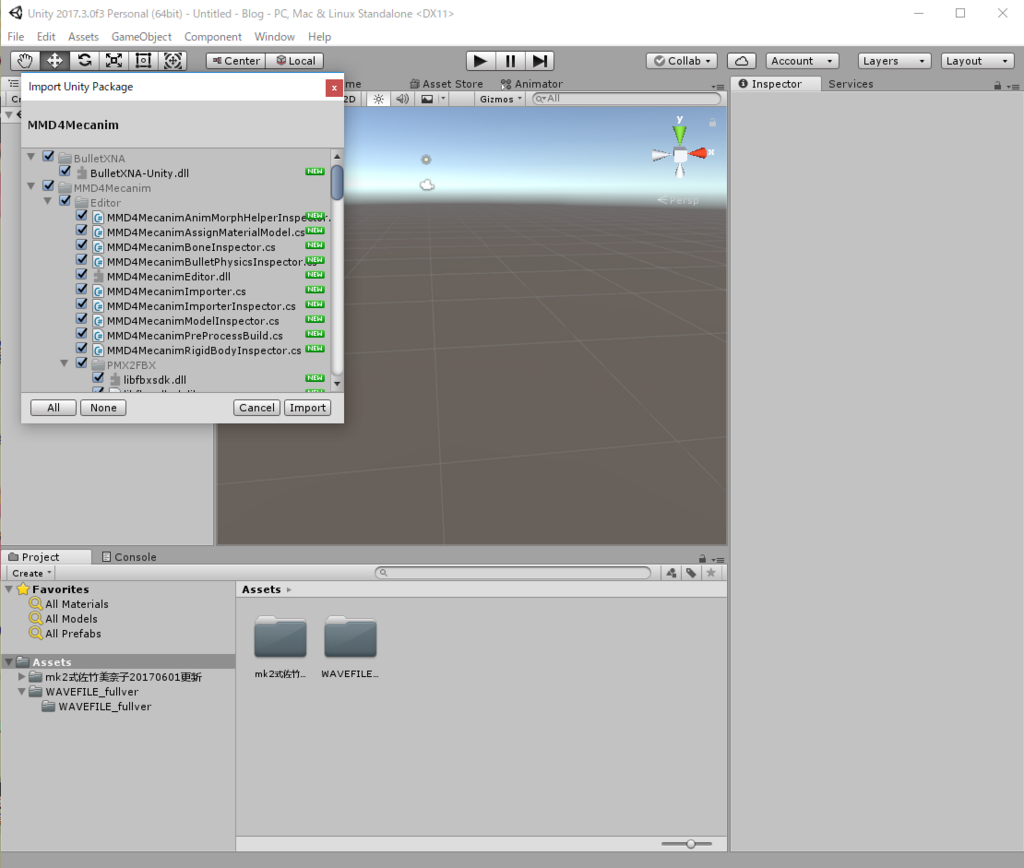Viewport: 1024px width, 868px height.
Task: Collapse the BulletXNA folder tree
Action: click(31, 157)
